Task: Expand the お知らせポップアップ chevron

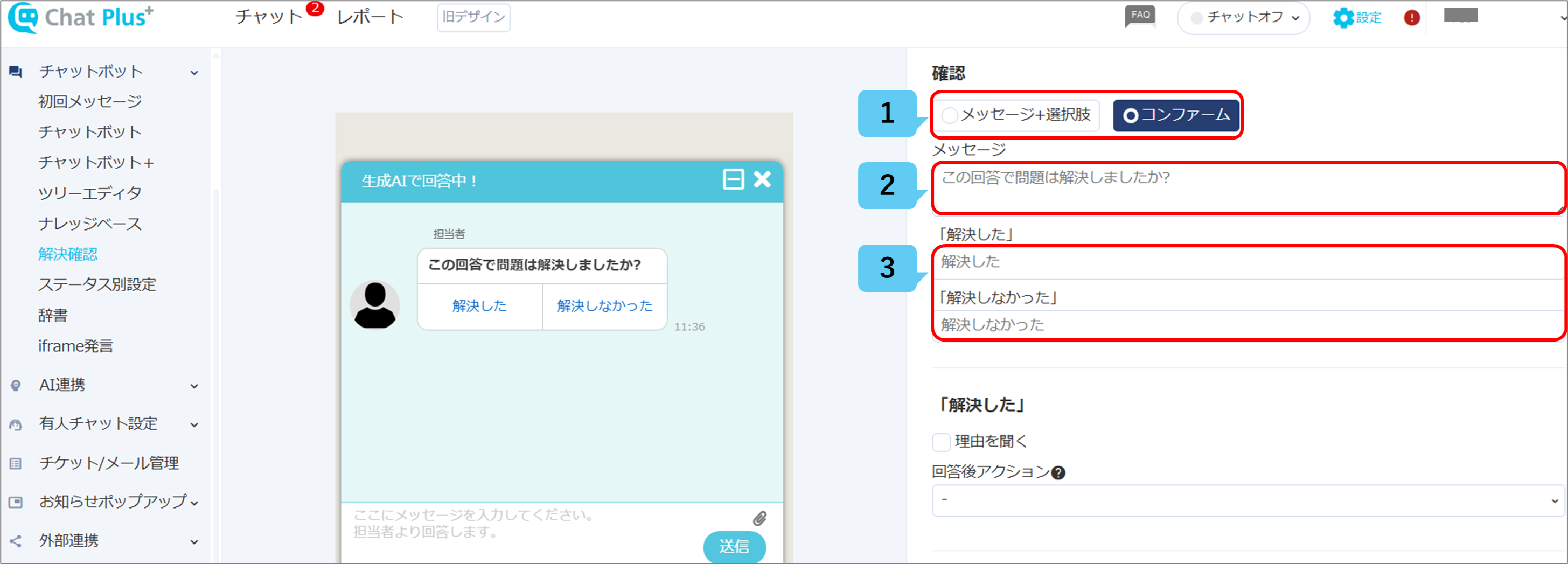Action: coord(194,503)
